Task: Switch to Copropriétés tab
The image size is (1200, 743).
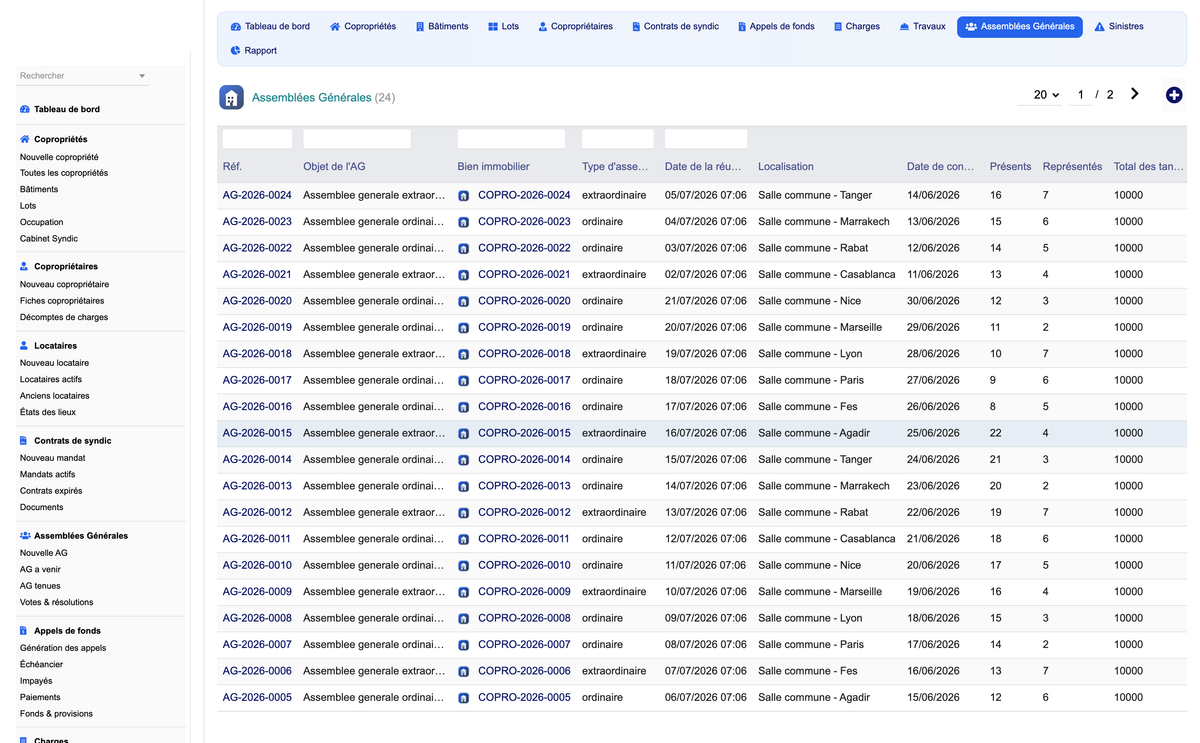Action: [x=363, y=27]
